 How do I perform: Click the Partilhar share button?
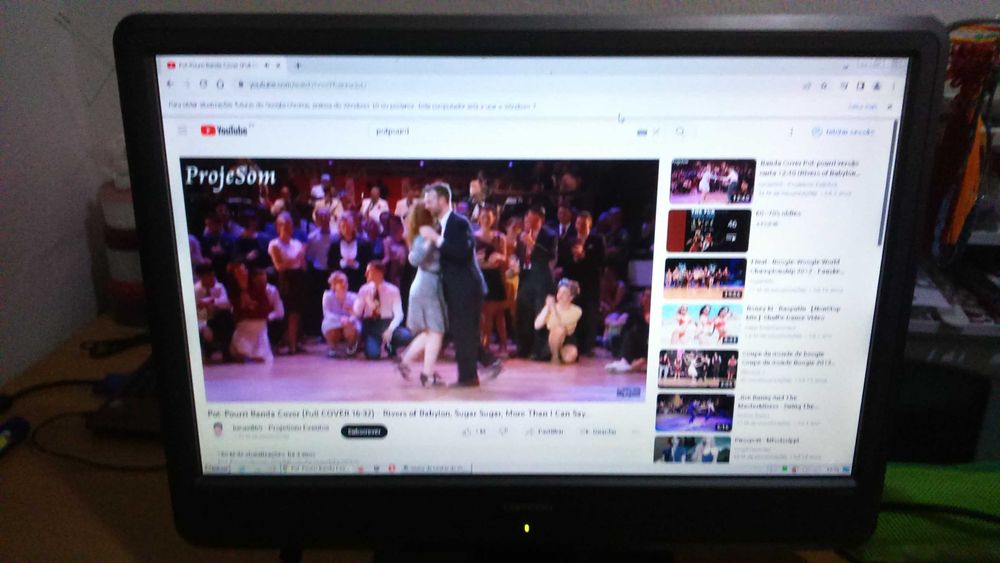point(544,432)
